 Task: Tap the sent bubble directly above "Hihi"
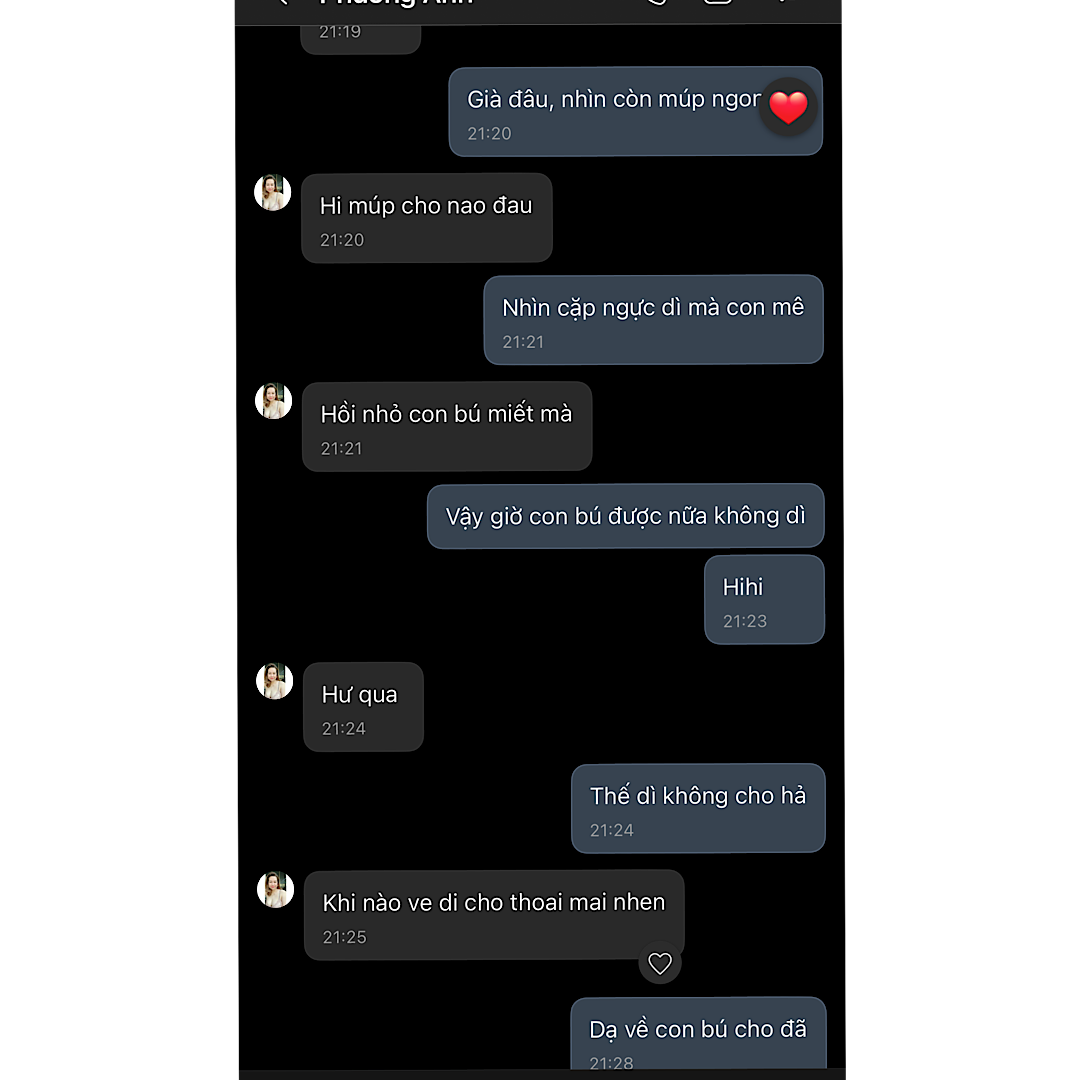pos(625,516)
